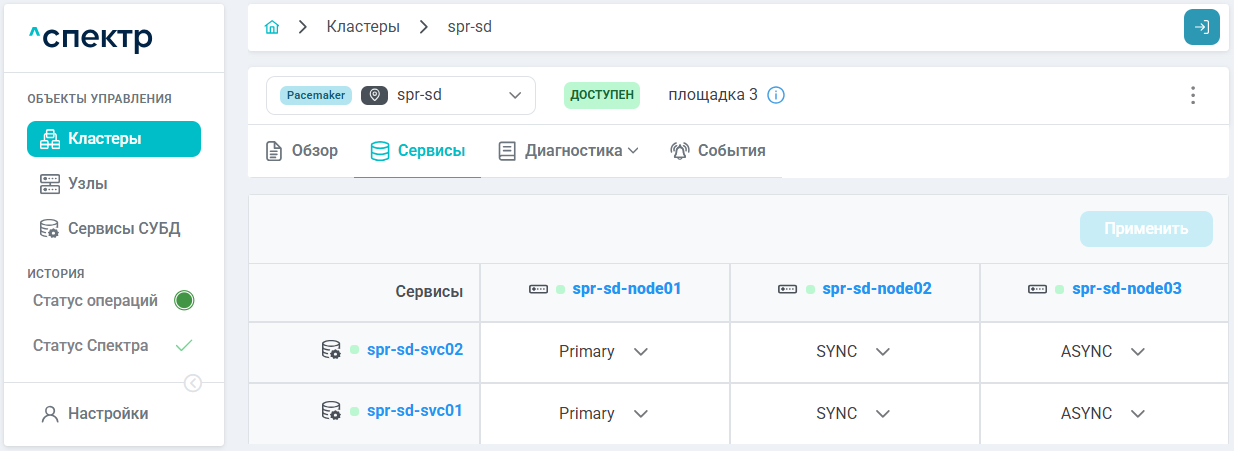Click the database icon of spr-sd-svc01
Screen dimensions: 1234x451
[x=331, y=410]
